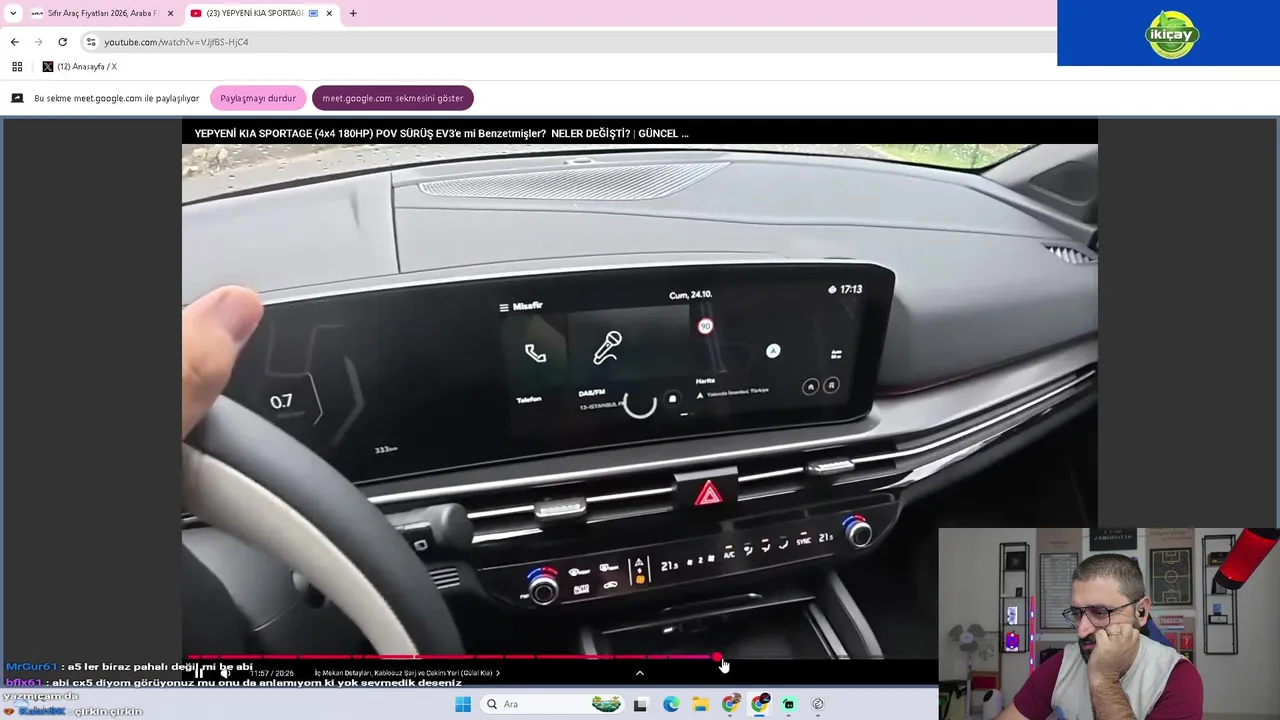The width and height of the screenshot is (1280, 720).
Task: Click the video progress bar scrubber
Action: tap(718, 658)
